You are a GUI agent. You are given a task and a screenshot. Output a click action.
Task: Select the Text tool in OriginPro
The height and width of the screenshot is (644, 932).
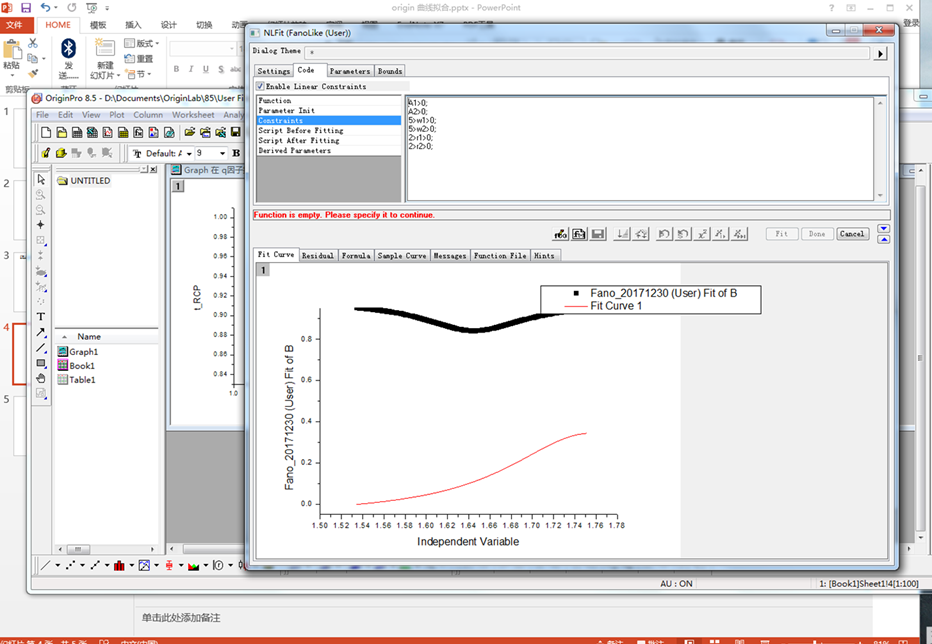click(40, 317)
